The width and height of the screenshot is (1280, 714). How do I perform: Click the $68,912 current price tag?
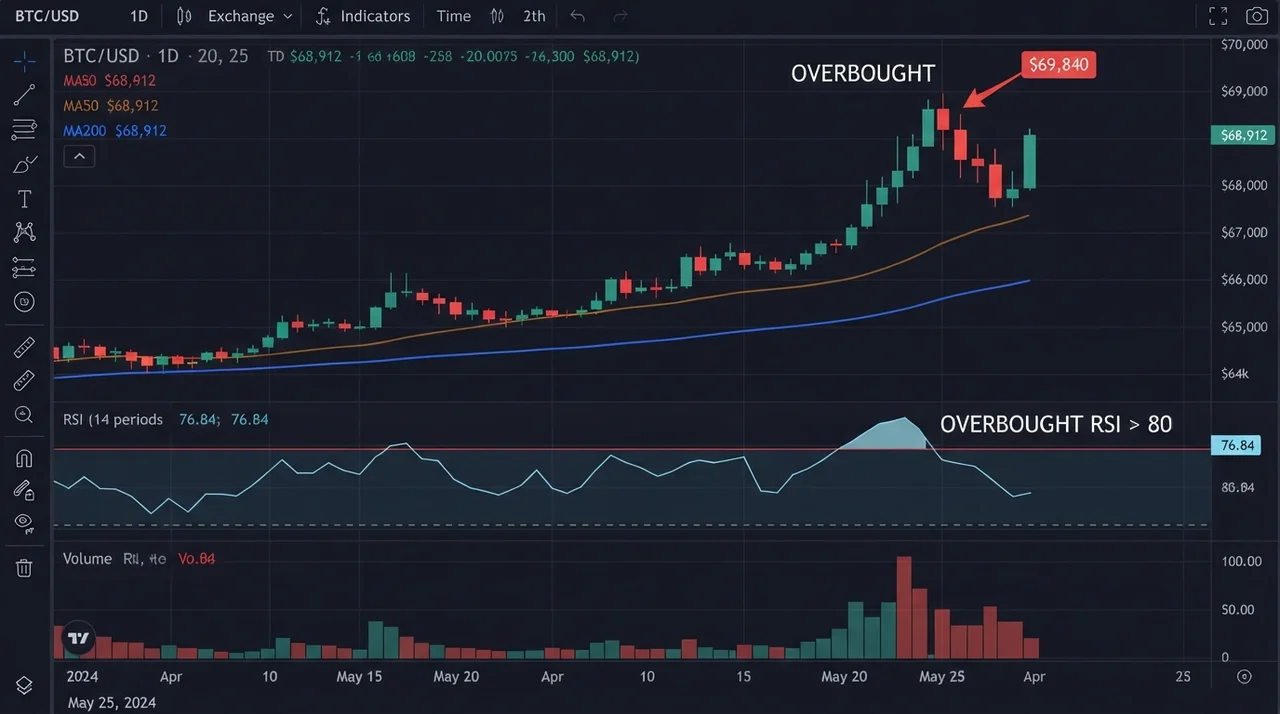pos(1244,135)
